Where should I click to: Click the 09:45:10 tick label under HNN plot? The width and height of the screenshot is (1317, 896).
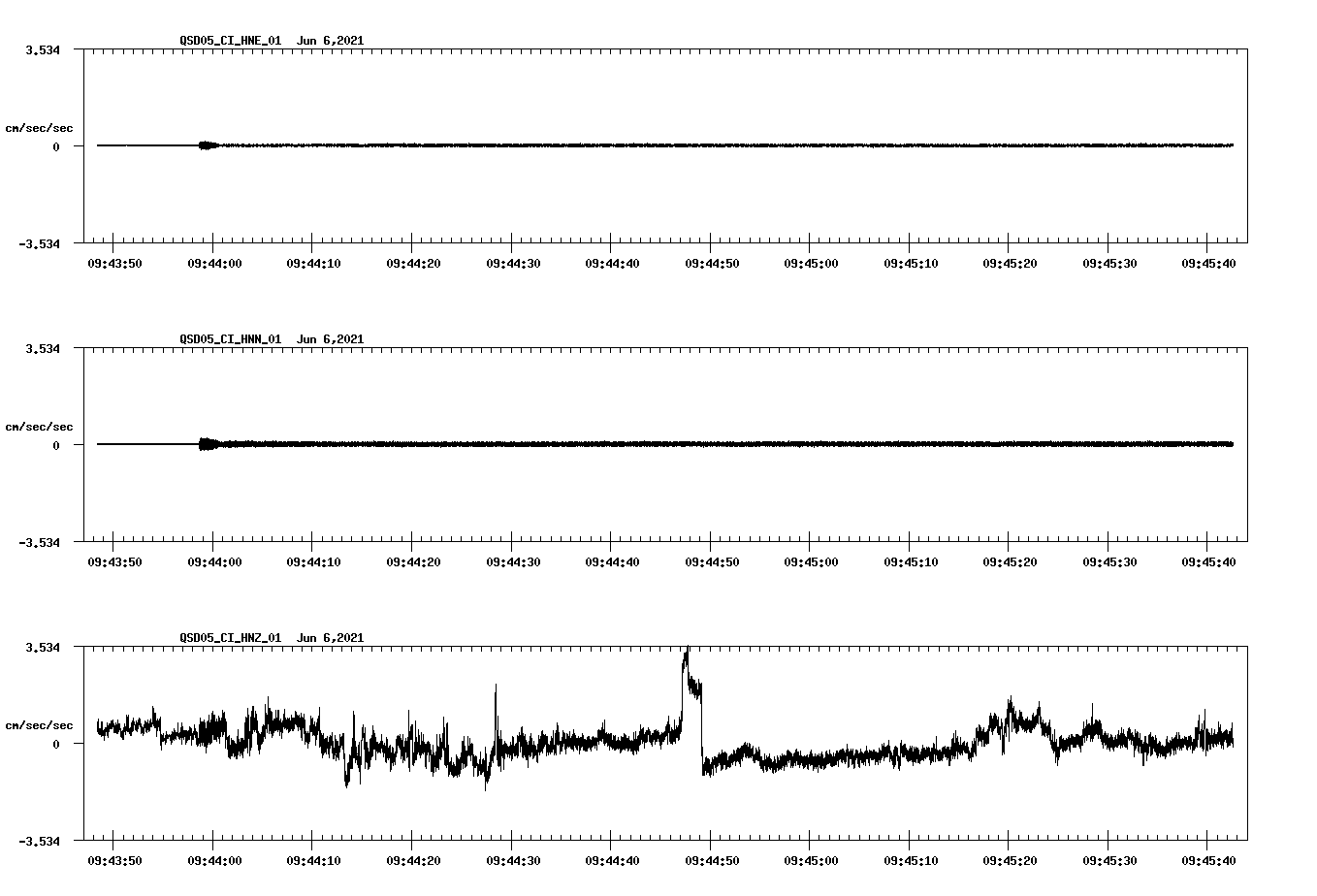[911, 561]
